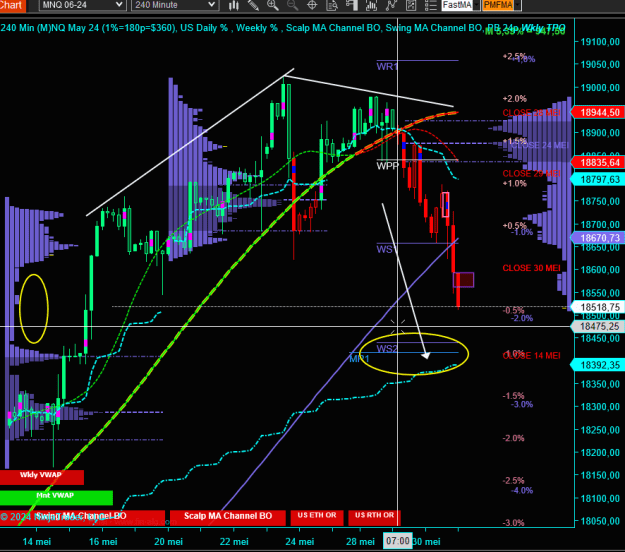Click the zoom in magnifier icon
625x552 pixels.
coord(273,5)
